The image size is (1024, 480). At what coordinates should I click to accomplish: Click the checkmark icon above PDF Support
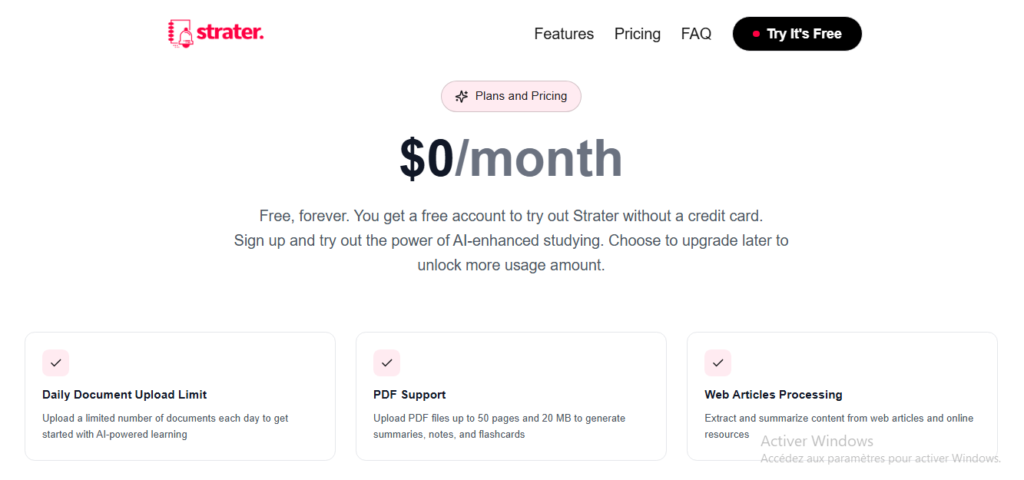(387, 362)
